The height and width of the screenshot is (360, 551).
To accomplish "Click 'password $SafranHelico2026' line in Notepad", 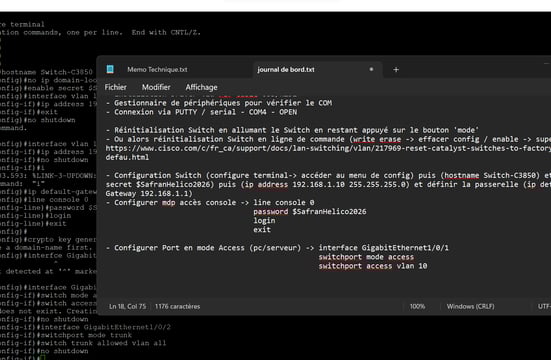I will point(310,212).
